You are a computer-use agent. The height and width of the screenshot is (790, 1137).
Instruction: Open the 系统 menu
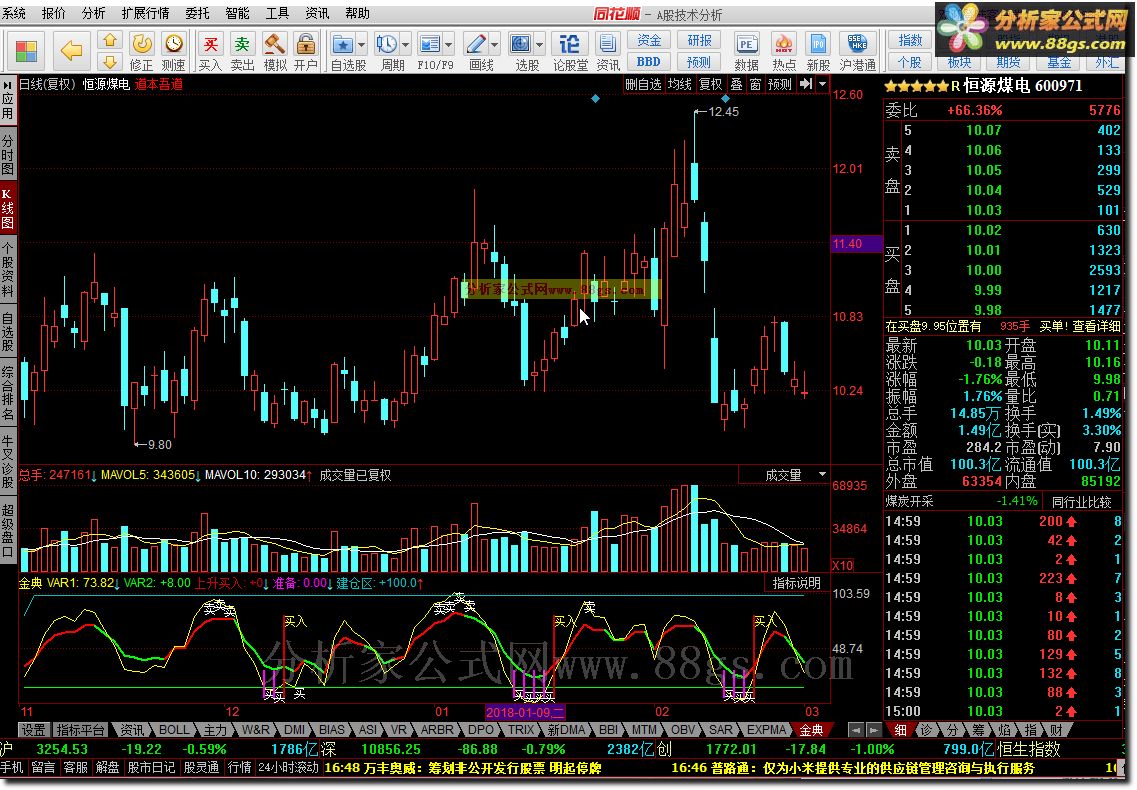(x=14, y=13)
